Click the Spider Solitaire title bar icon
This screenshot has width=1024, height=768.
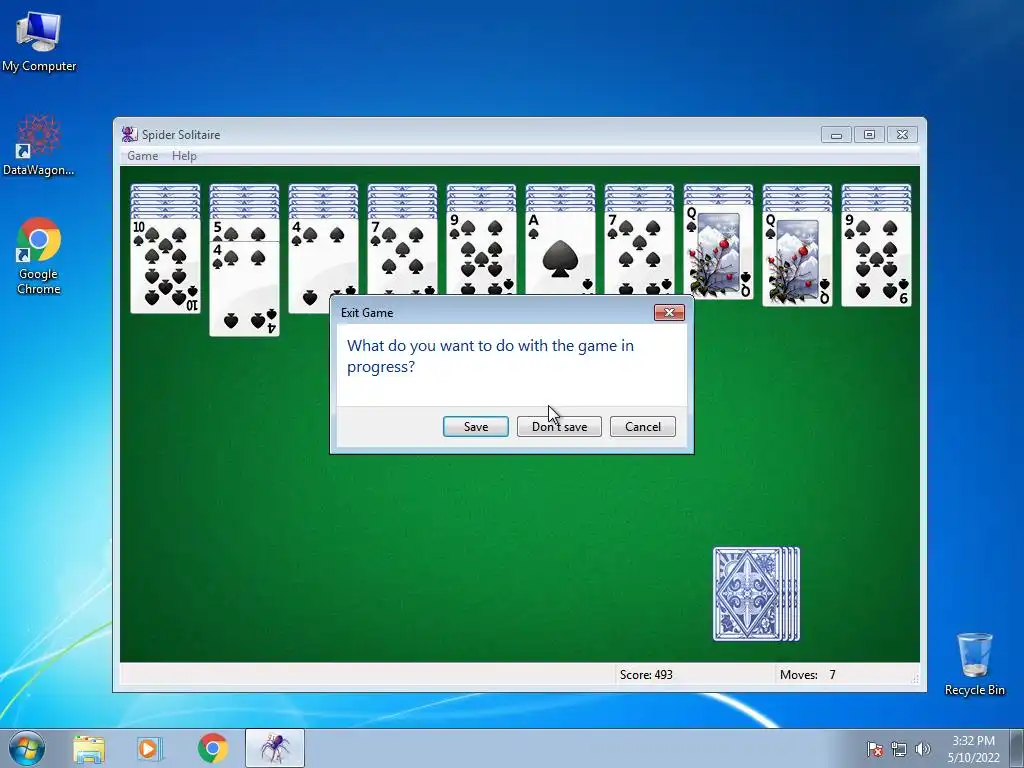129,135
